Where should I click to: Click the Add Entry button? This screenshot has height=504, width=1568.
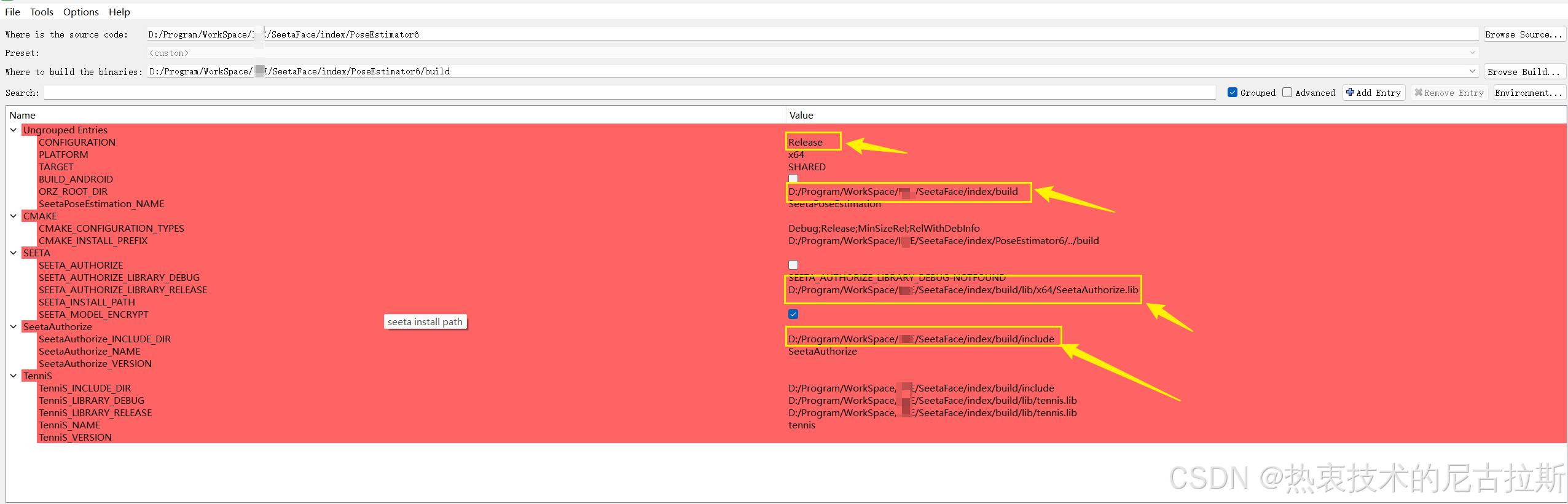1374,93
